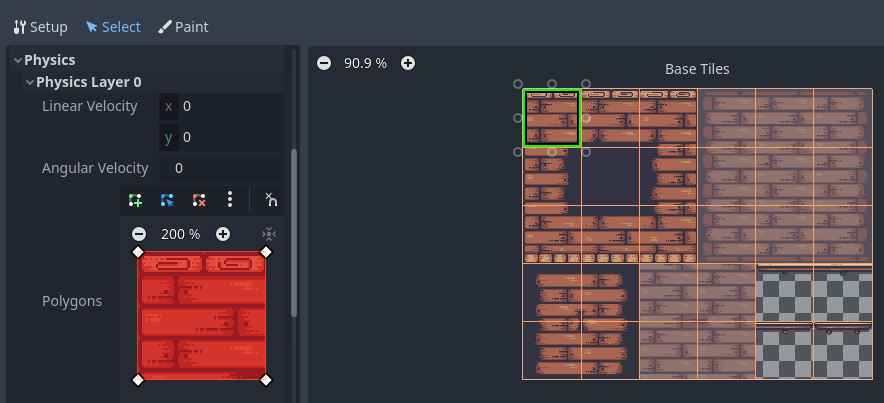Select the bottom-right polygon vertex handle

266,380
